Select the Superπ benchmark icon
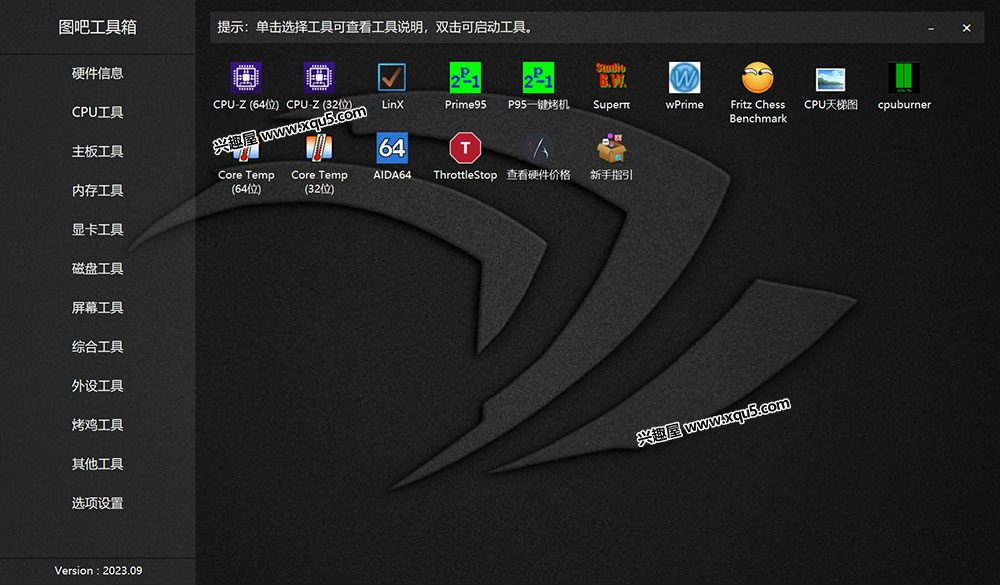 pos(611,78)
